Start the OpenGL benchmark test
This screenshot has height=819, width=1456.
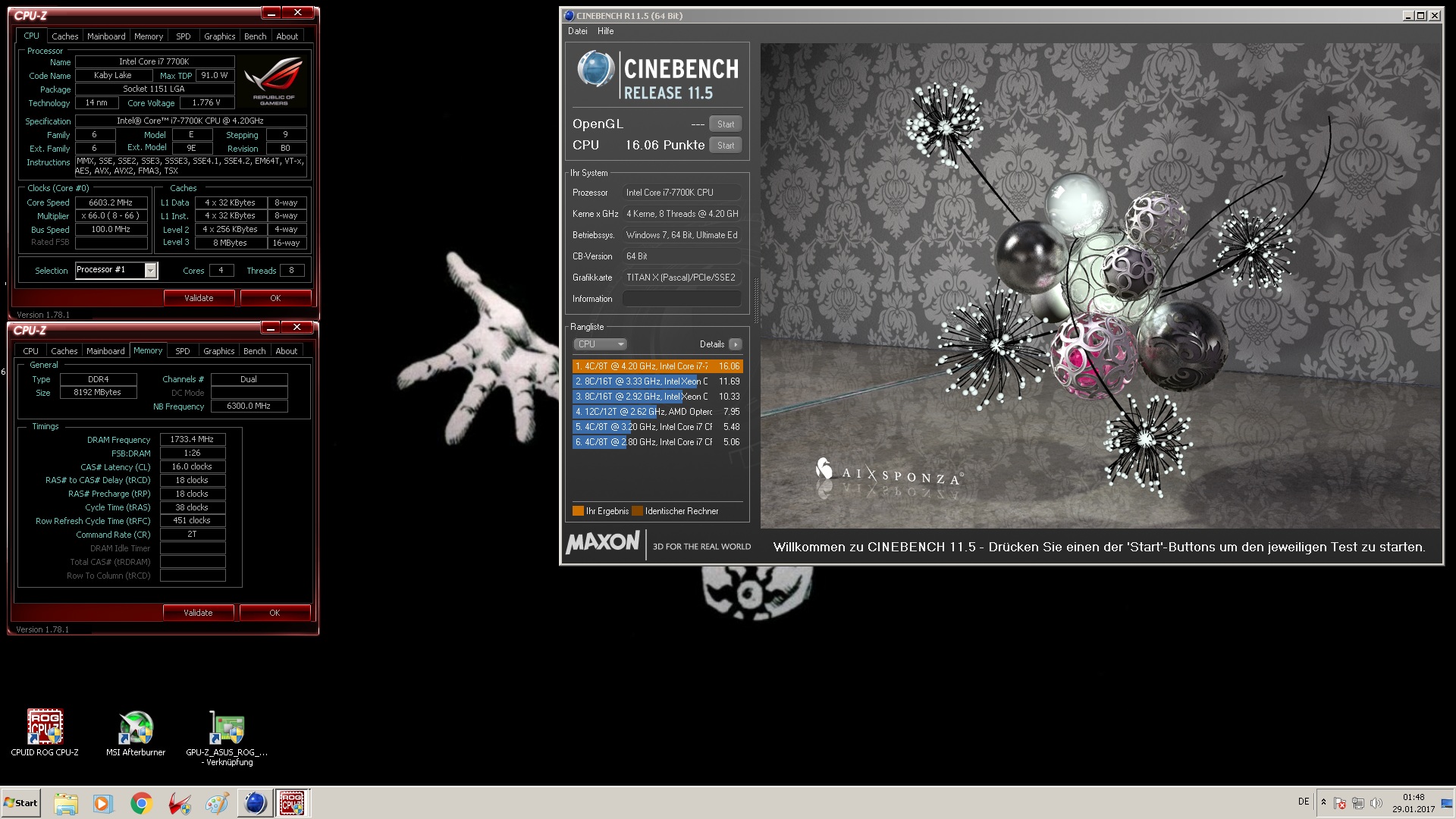[726, 124]
